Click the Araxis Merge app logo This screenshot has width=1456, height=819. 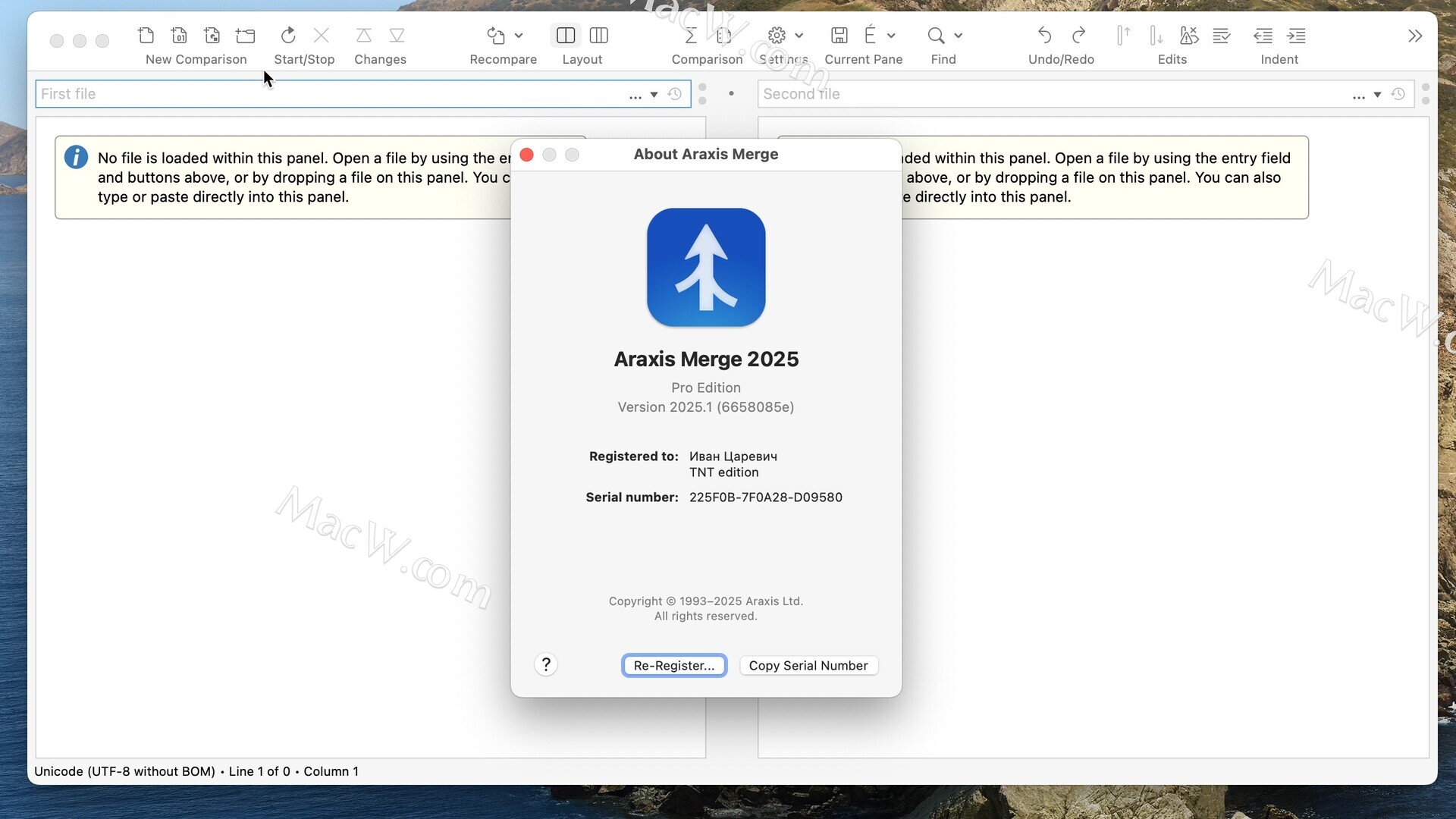click(706, 267)
